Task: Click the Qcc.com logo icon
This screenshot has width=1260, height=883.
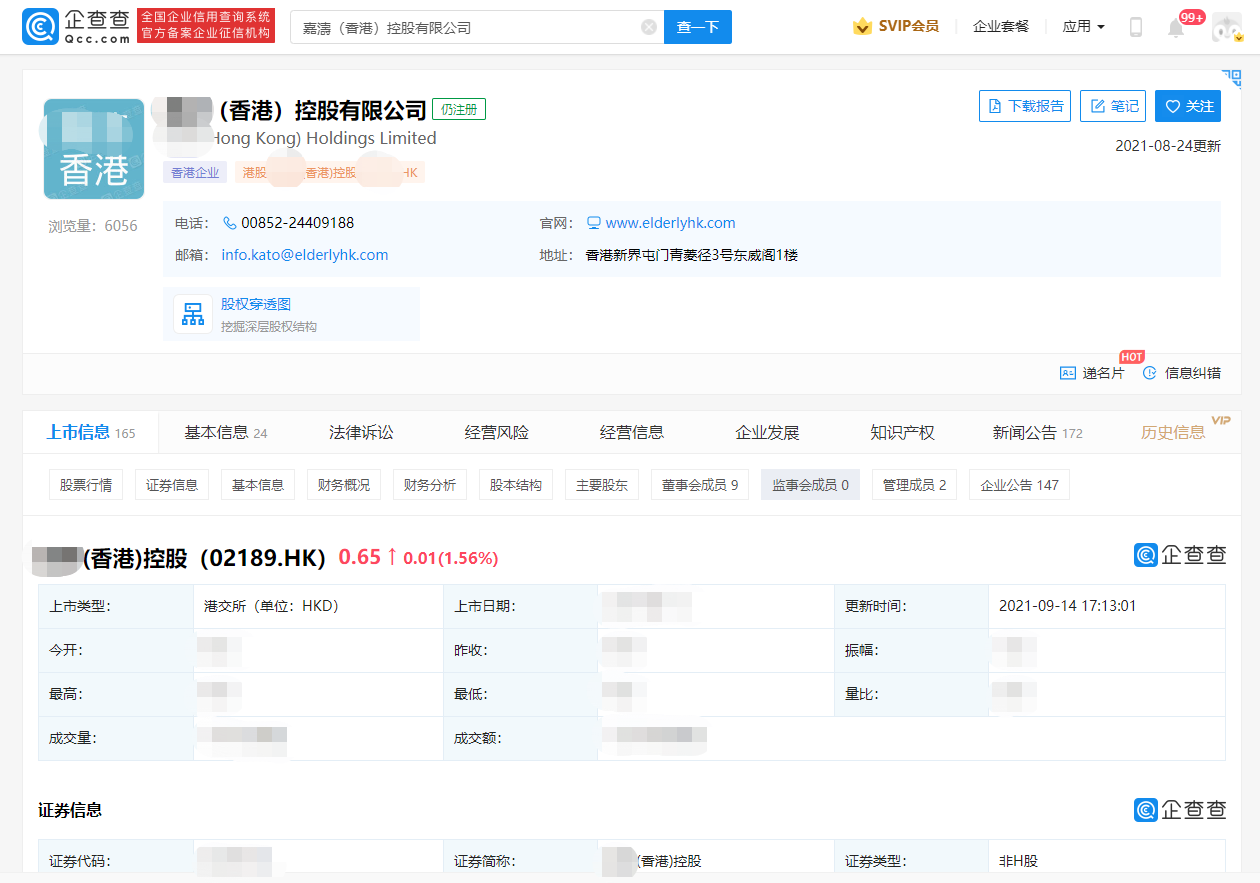Action: click(42, 27)
